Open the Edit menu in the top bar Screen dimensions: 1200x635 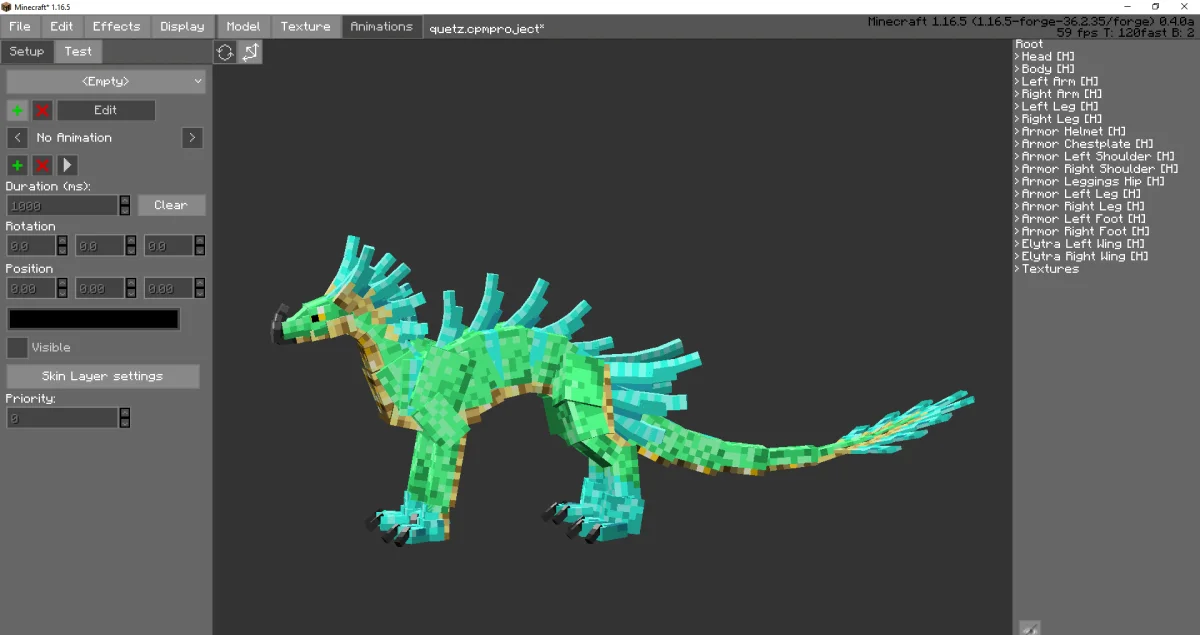(62, 27)
